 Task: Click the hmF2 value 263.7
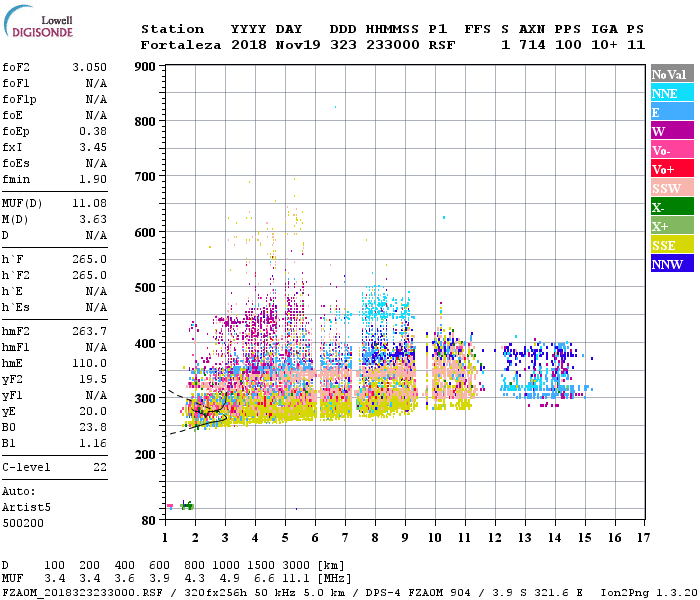(x=89, y=331)
